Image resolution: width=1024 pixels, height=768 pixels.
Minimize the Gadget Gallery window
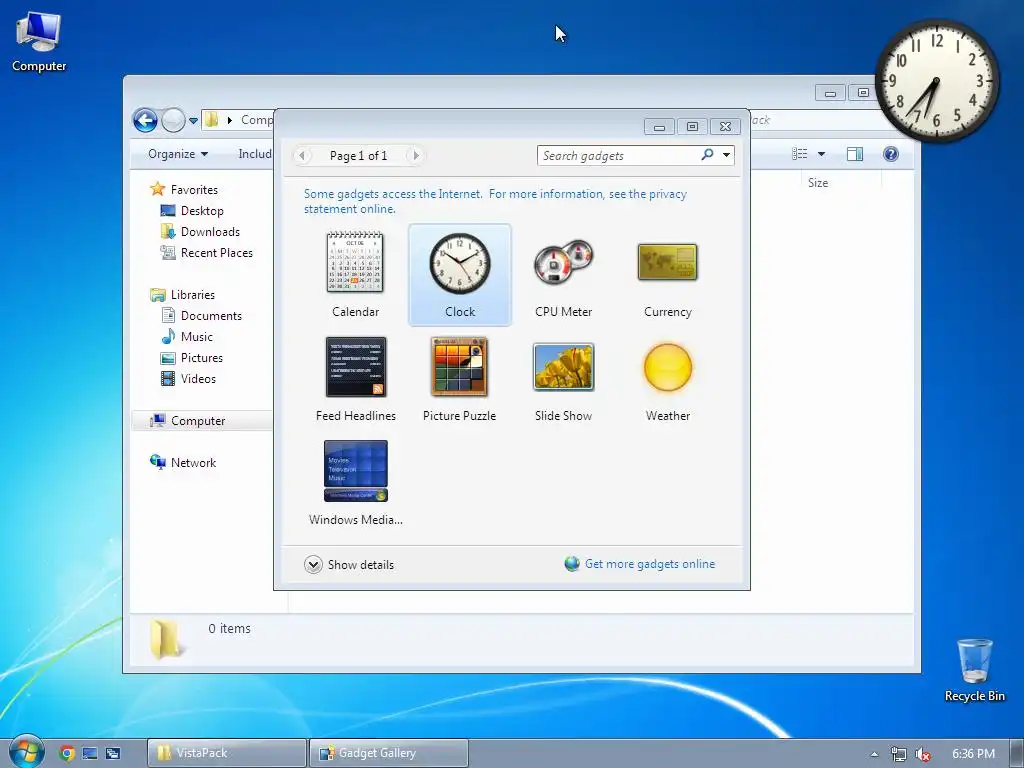point(659,127)
